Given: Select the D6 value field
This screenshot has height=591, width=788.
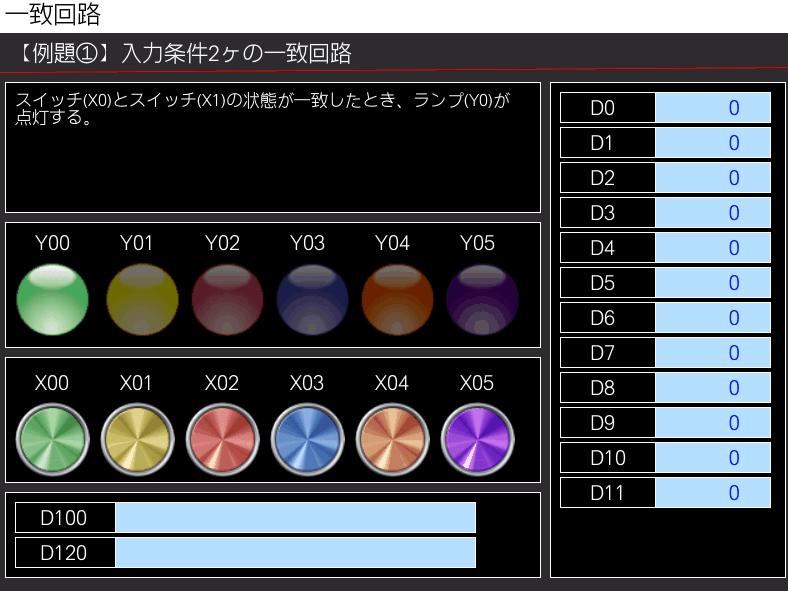Looking at the screenshot, I should point(713,318).
